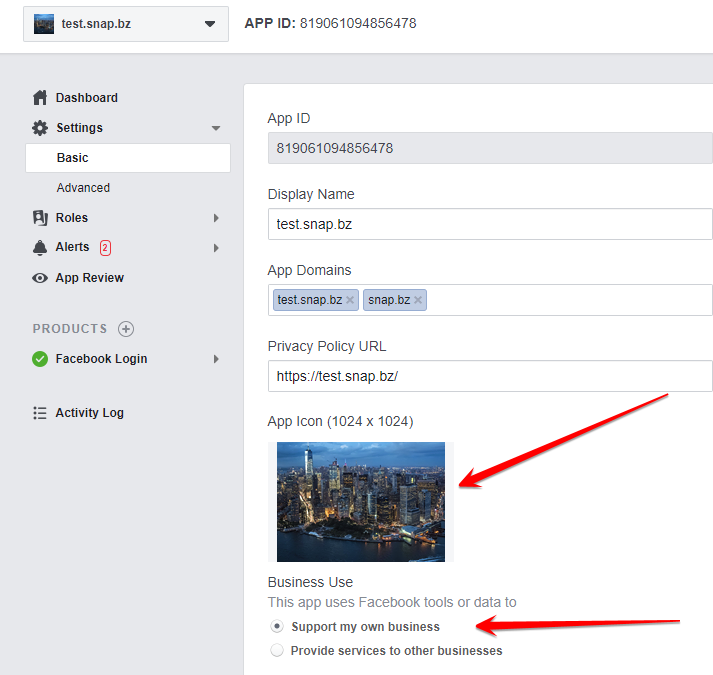713x675 pixels.
Task: Click the city skyline app icon image
Action: [361, 502]
